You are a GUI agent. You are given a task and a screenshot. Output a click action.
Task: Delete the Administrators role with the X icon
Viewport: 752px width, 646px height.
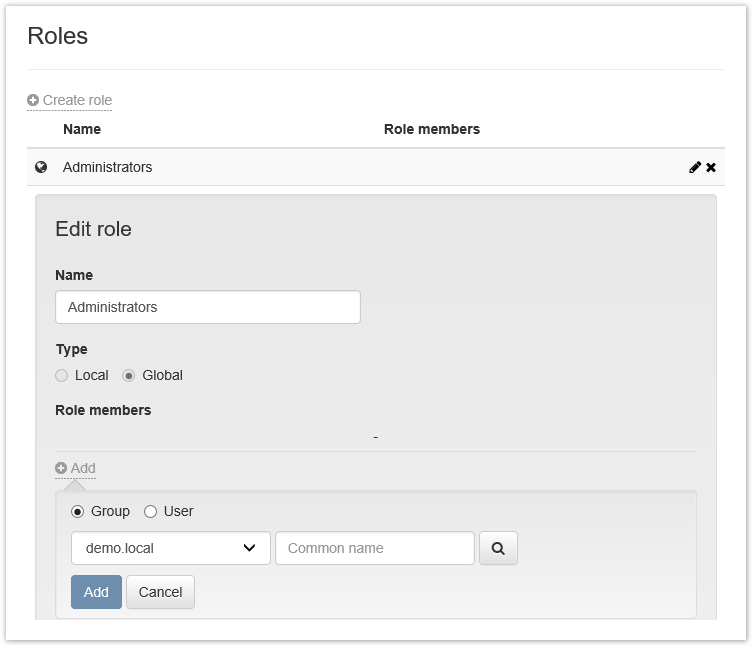711,168
